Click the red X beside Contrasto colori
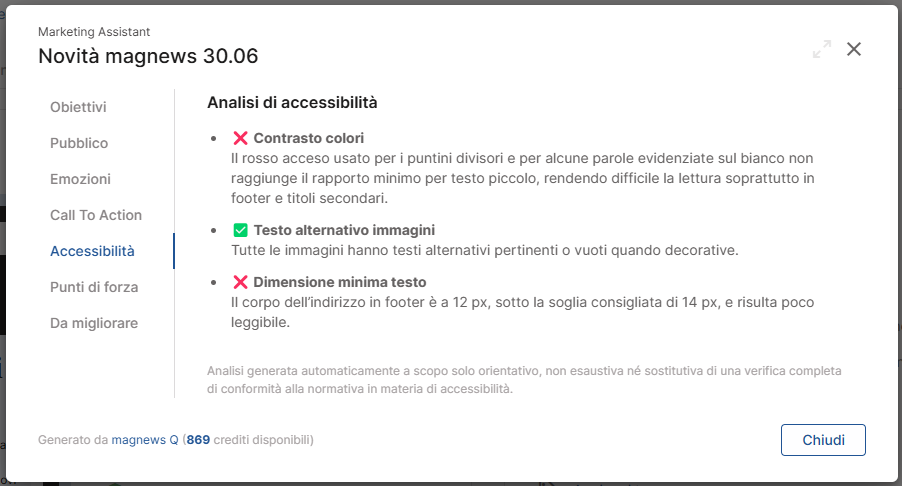Viewport: 902px width, 486px height. pyautogui.click(x=240, y=138)
